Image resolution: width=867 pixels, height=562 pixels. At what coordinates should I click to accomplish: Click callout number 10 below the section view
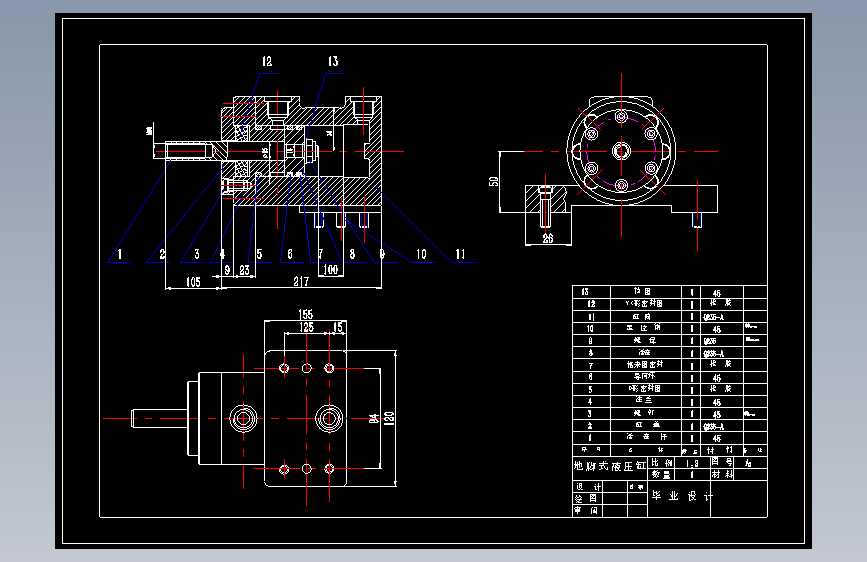[x=421, y=254]
